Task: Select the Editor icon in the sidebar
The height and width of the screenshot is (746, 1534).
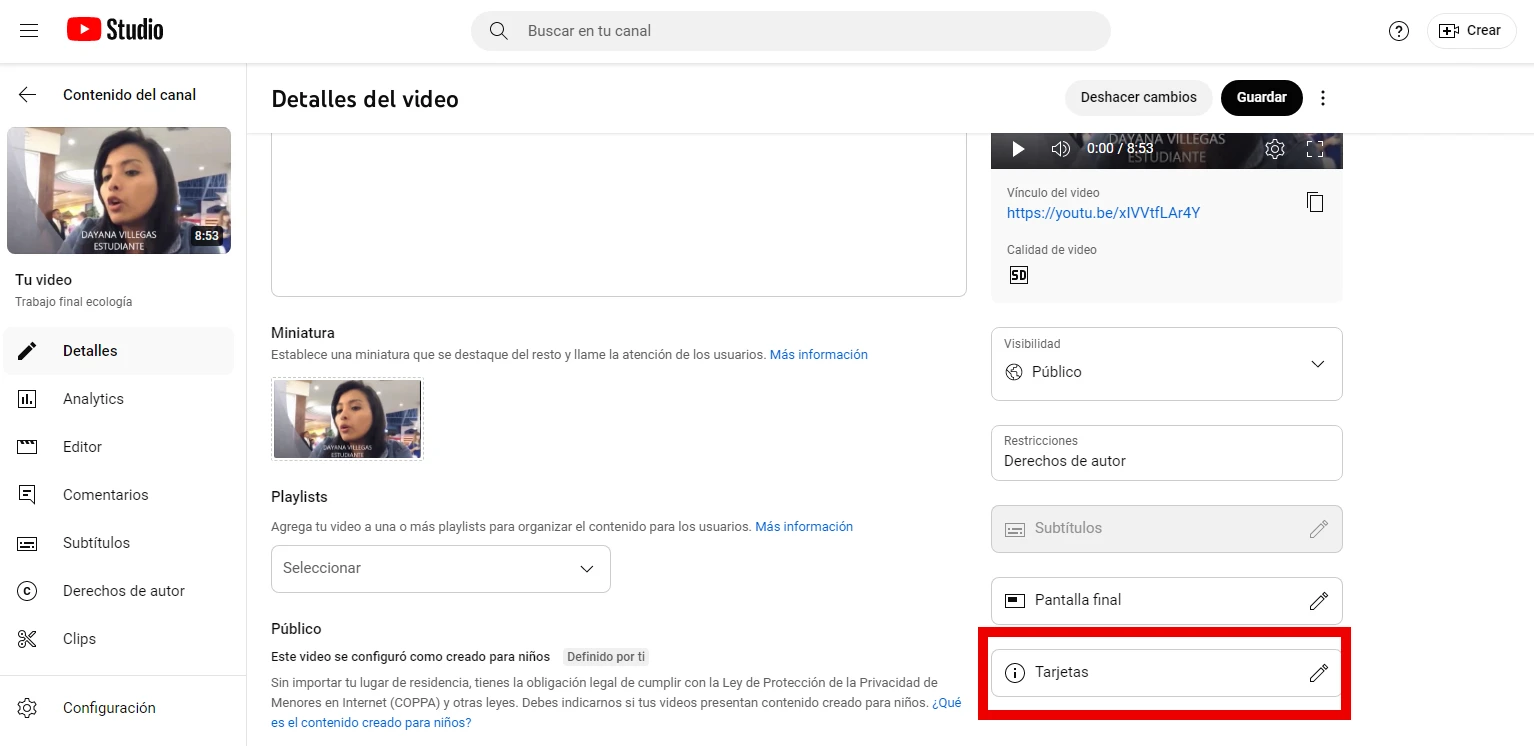Action: (84, 446)
